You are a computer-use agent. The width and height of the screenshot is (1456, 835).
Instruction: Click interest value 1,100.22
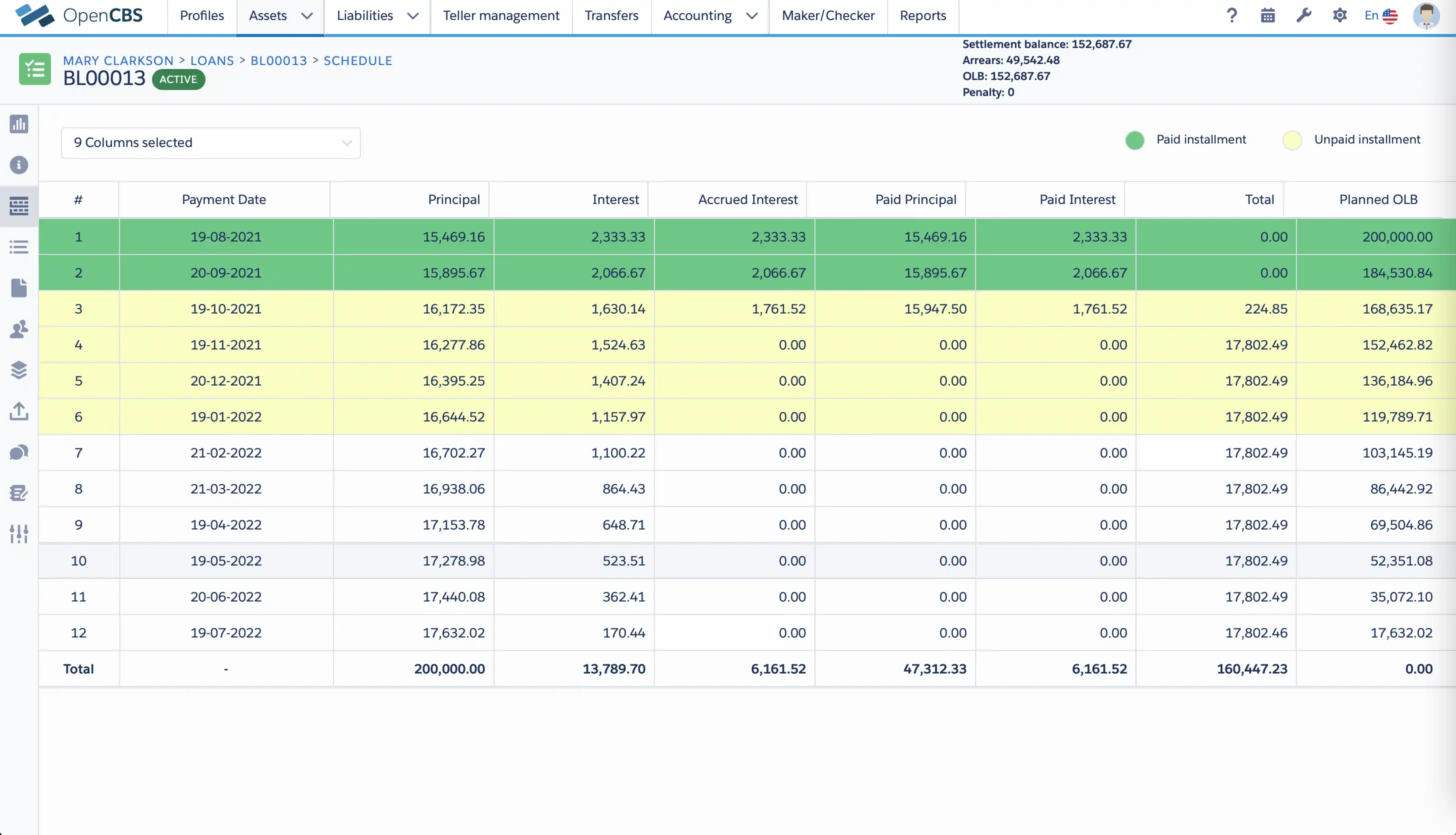coord(618,453)
